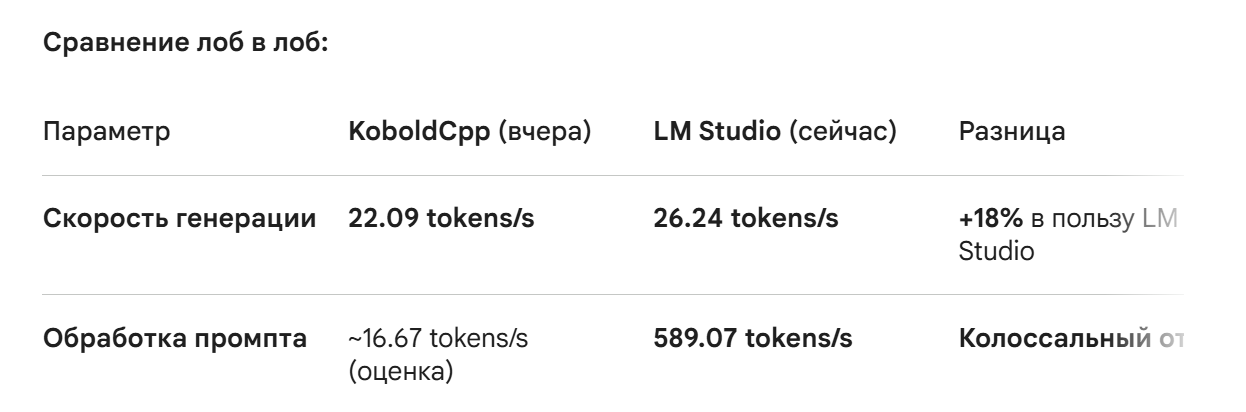Click the 'Скорость генерации' row label
Viewport: 1246px width, 412px height.
[186, 218]
